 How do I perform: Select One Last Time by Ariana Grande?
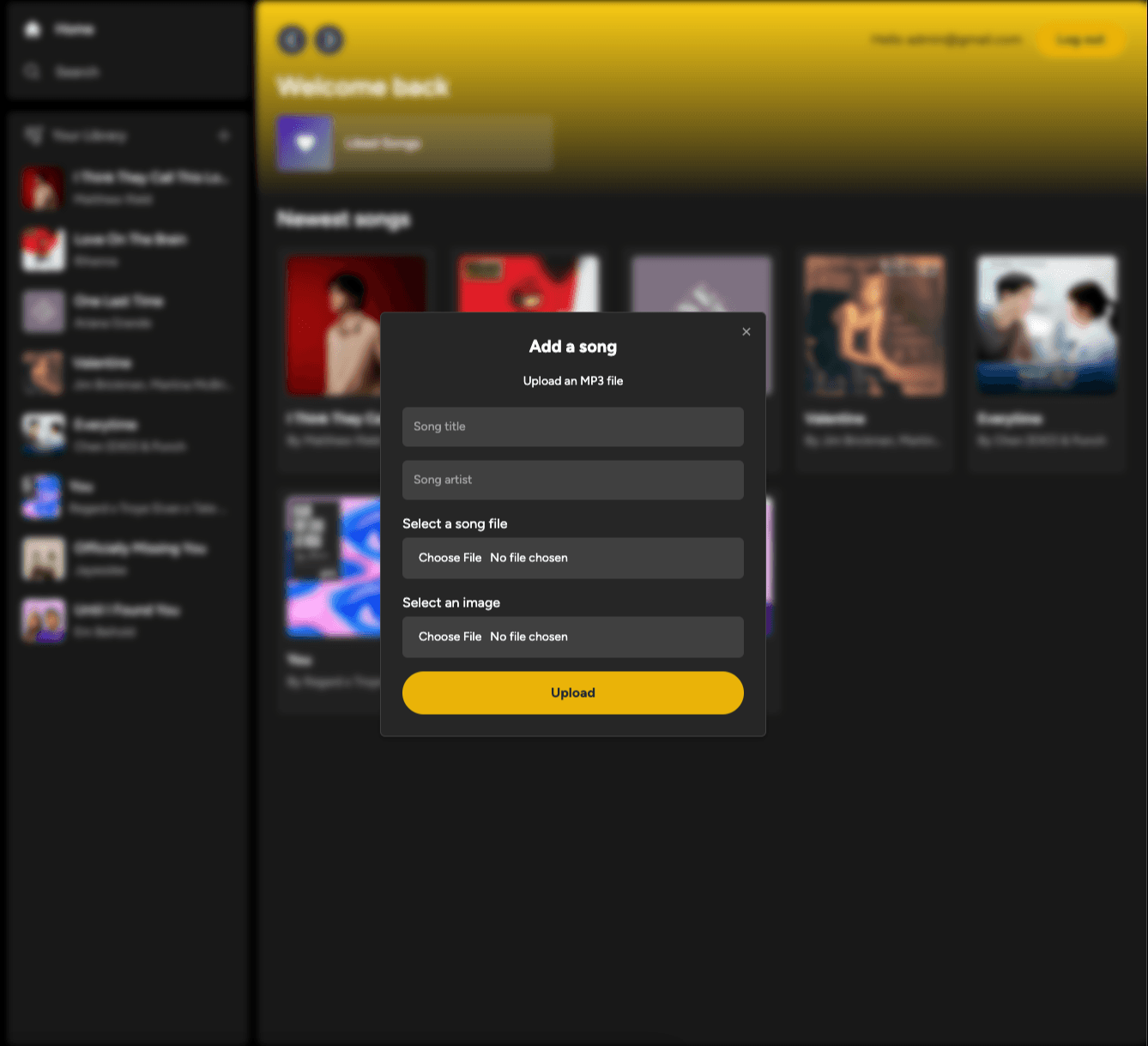pos(129,311)
